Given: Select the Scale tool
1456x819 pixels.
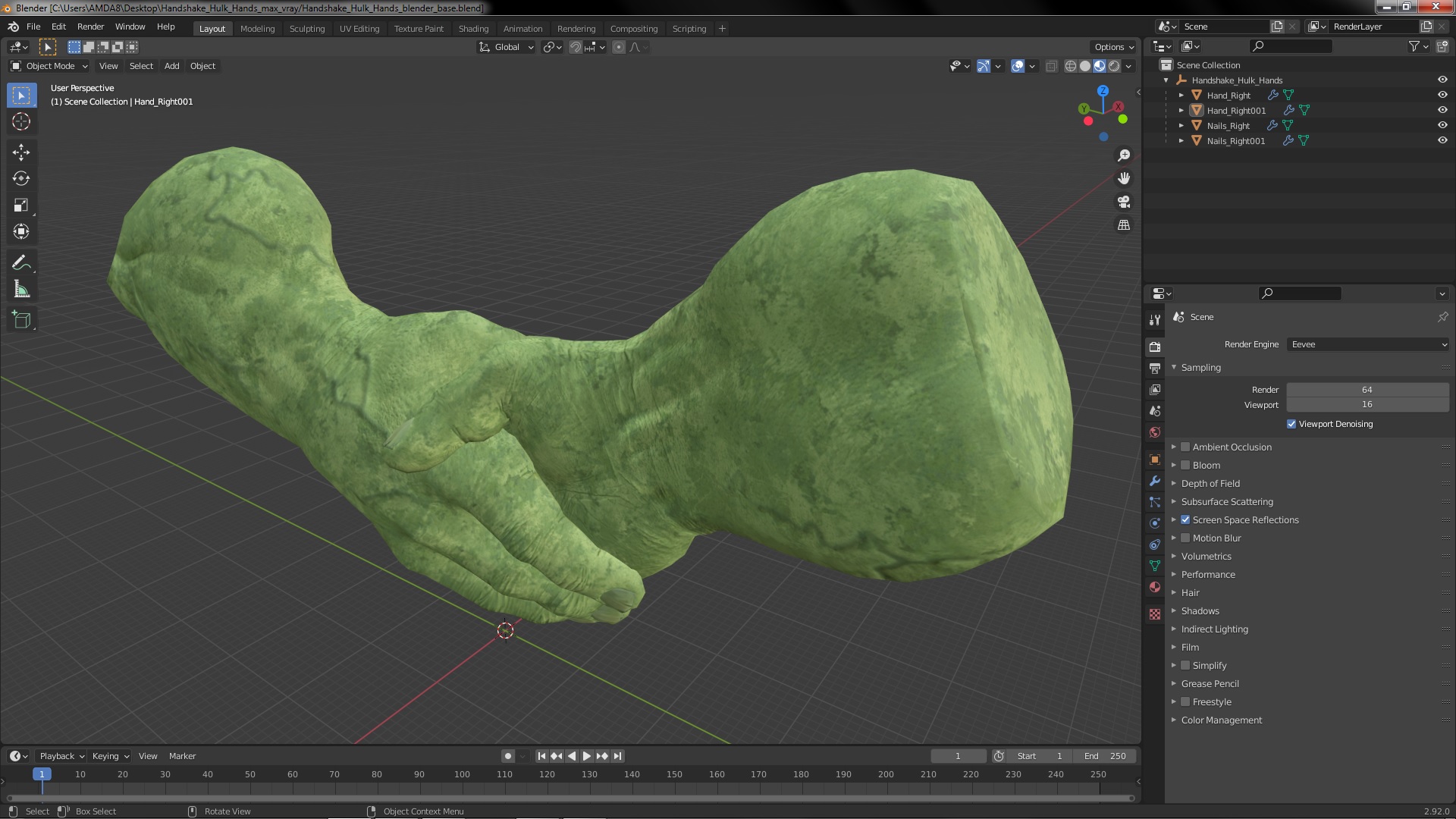Looking at the screenshot, I should pos(21,205).
